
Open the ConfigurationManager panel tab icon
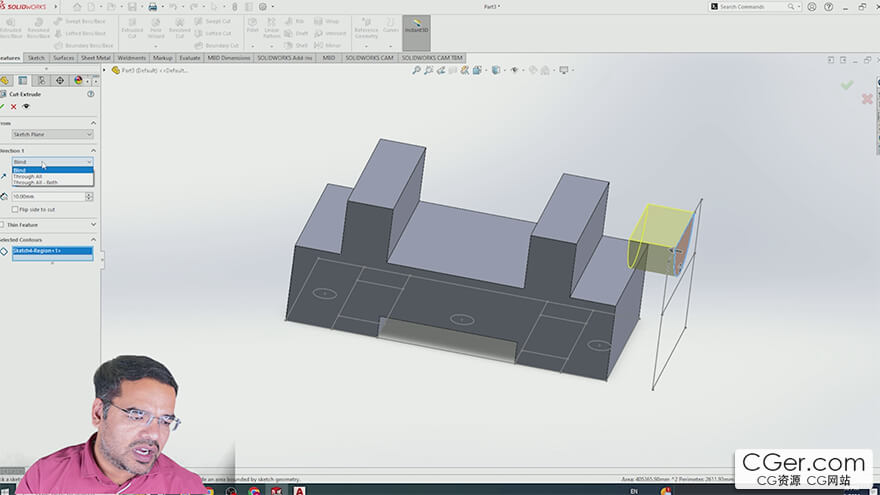pos(40,81)
